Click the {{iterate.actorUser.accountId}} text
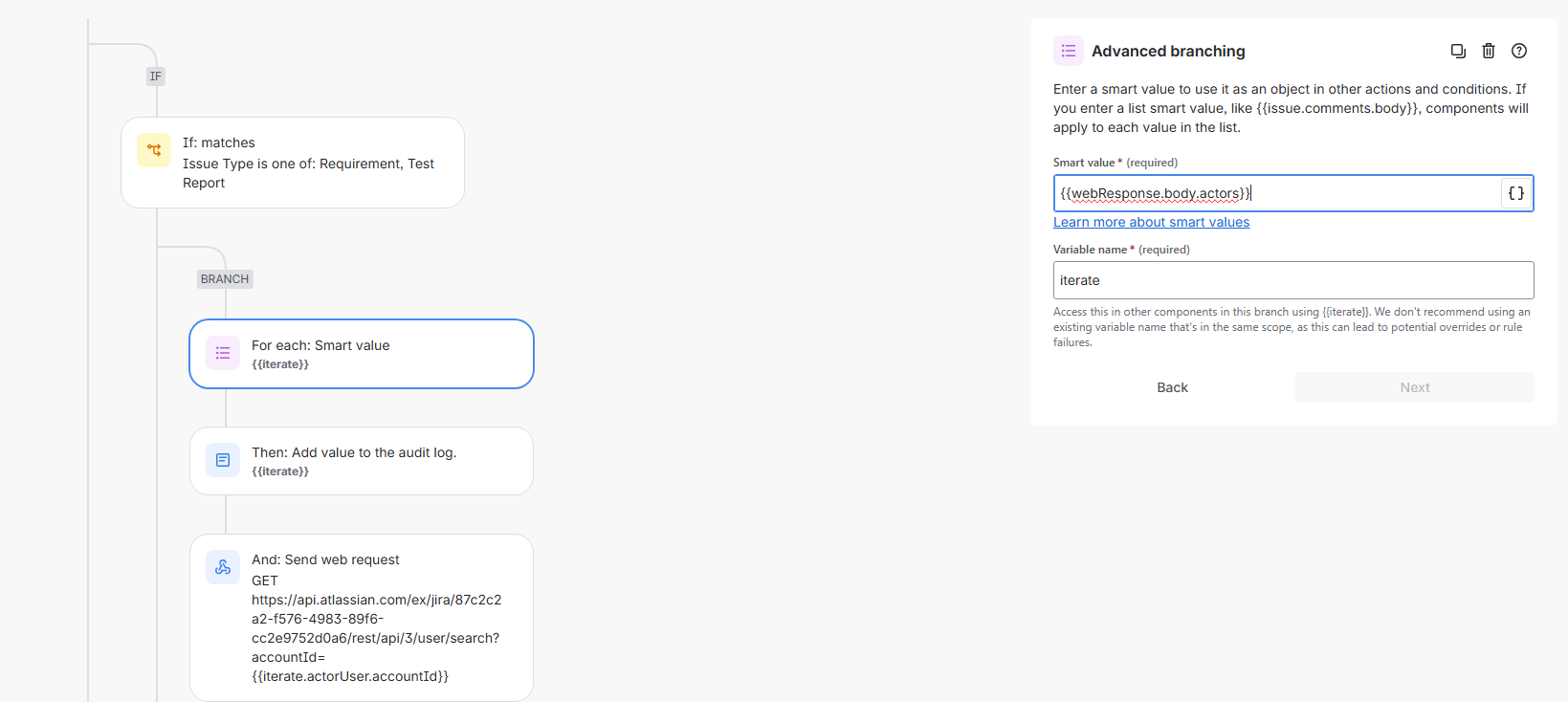Image resolution: width=1568 pixels, height=702 pixels. pos(350,676)
